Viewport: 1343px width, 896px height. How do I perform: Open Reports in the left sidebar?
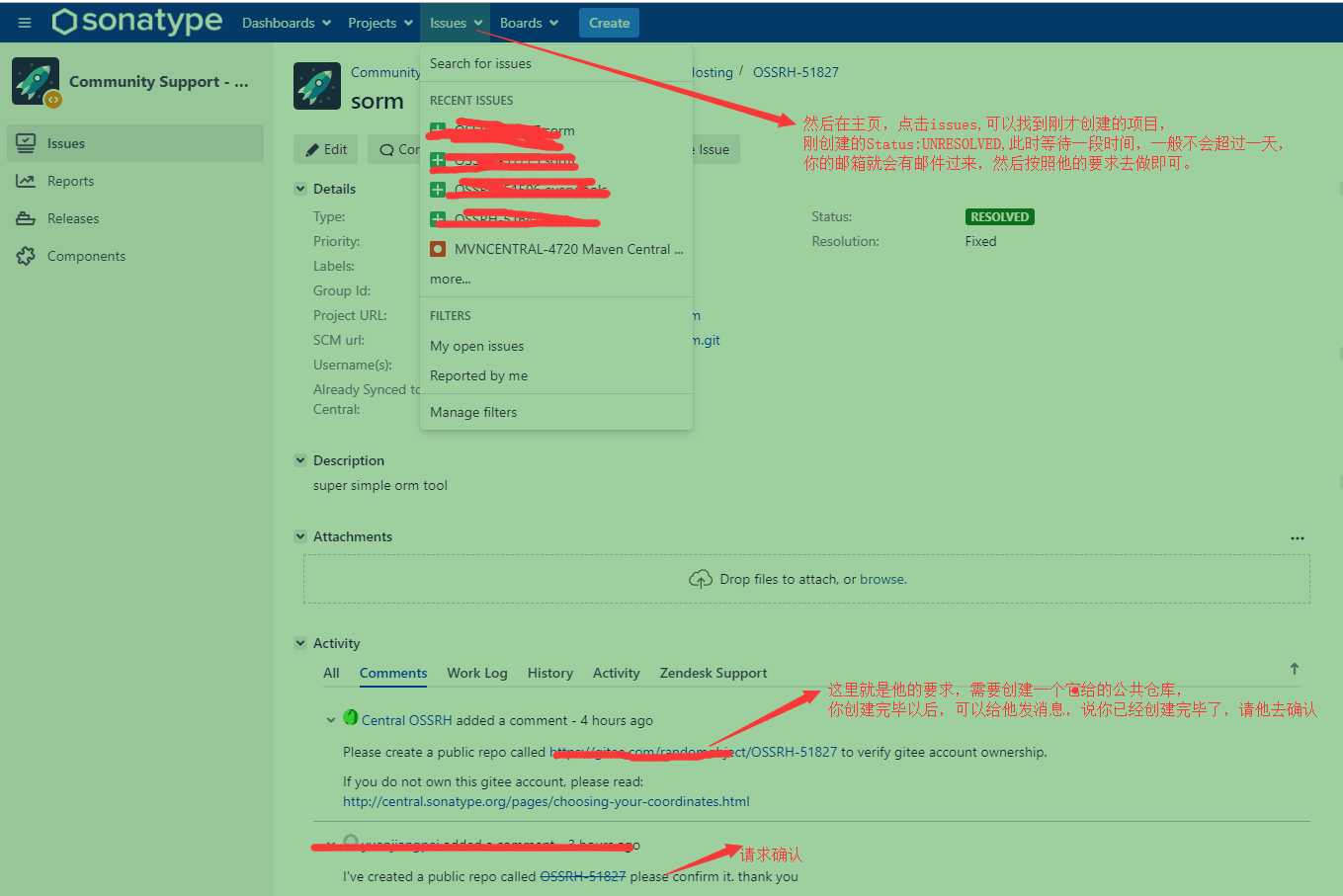pyautogui.click(x=134, y=181)
